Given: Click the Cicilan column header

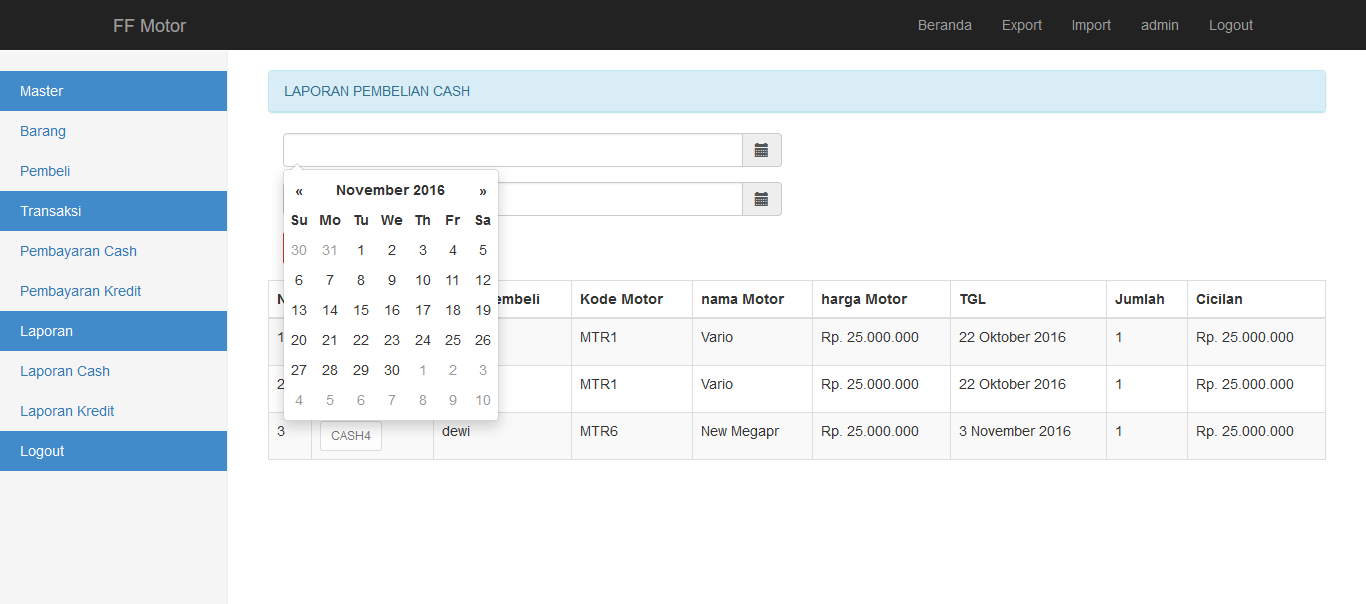Looking at the screenshot, I should tap(1256, 299).
